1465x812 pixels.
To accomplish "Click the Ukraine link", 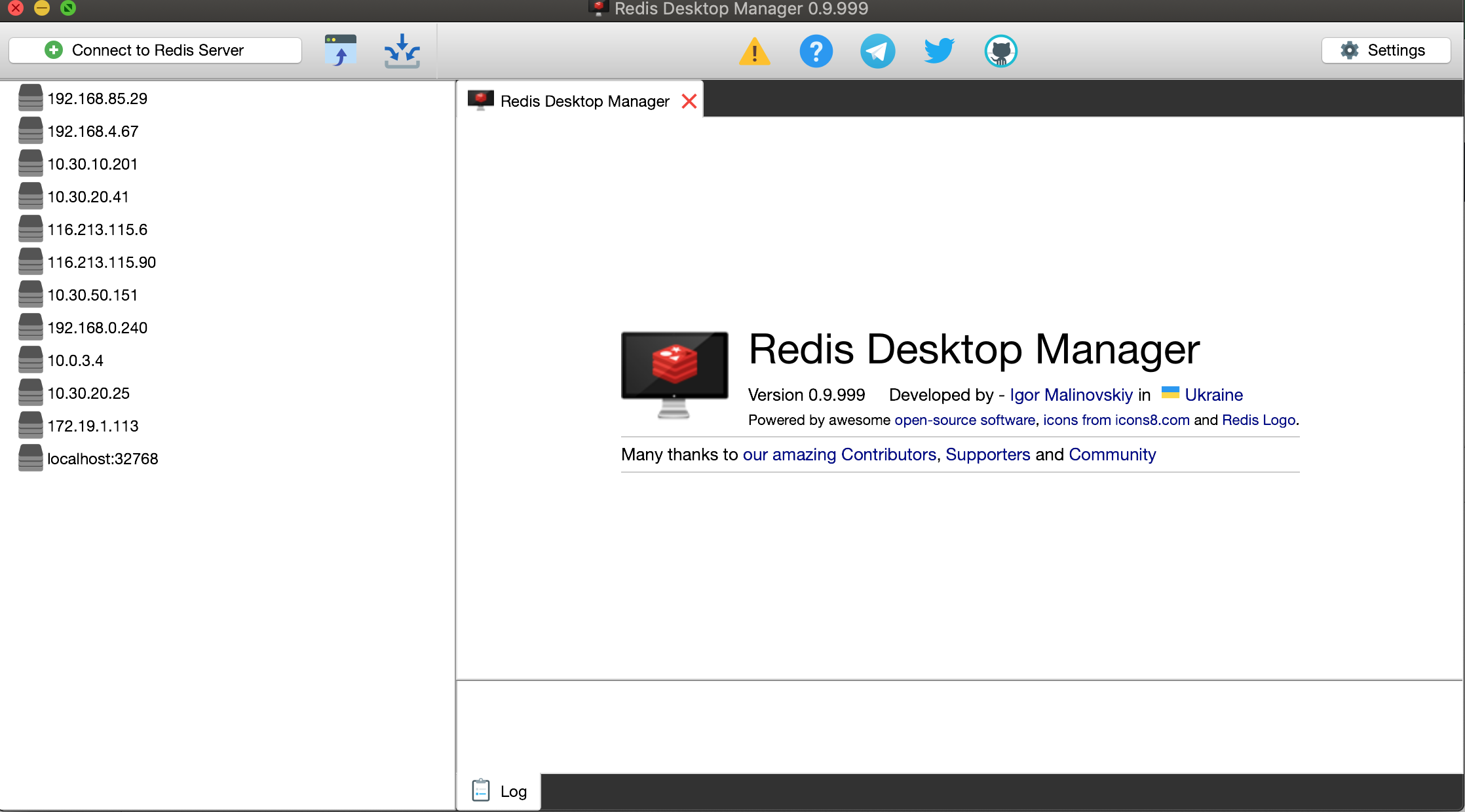I will click(x=1213, y=395).
